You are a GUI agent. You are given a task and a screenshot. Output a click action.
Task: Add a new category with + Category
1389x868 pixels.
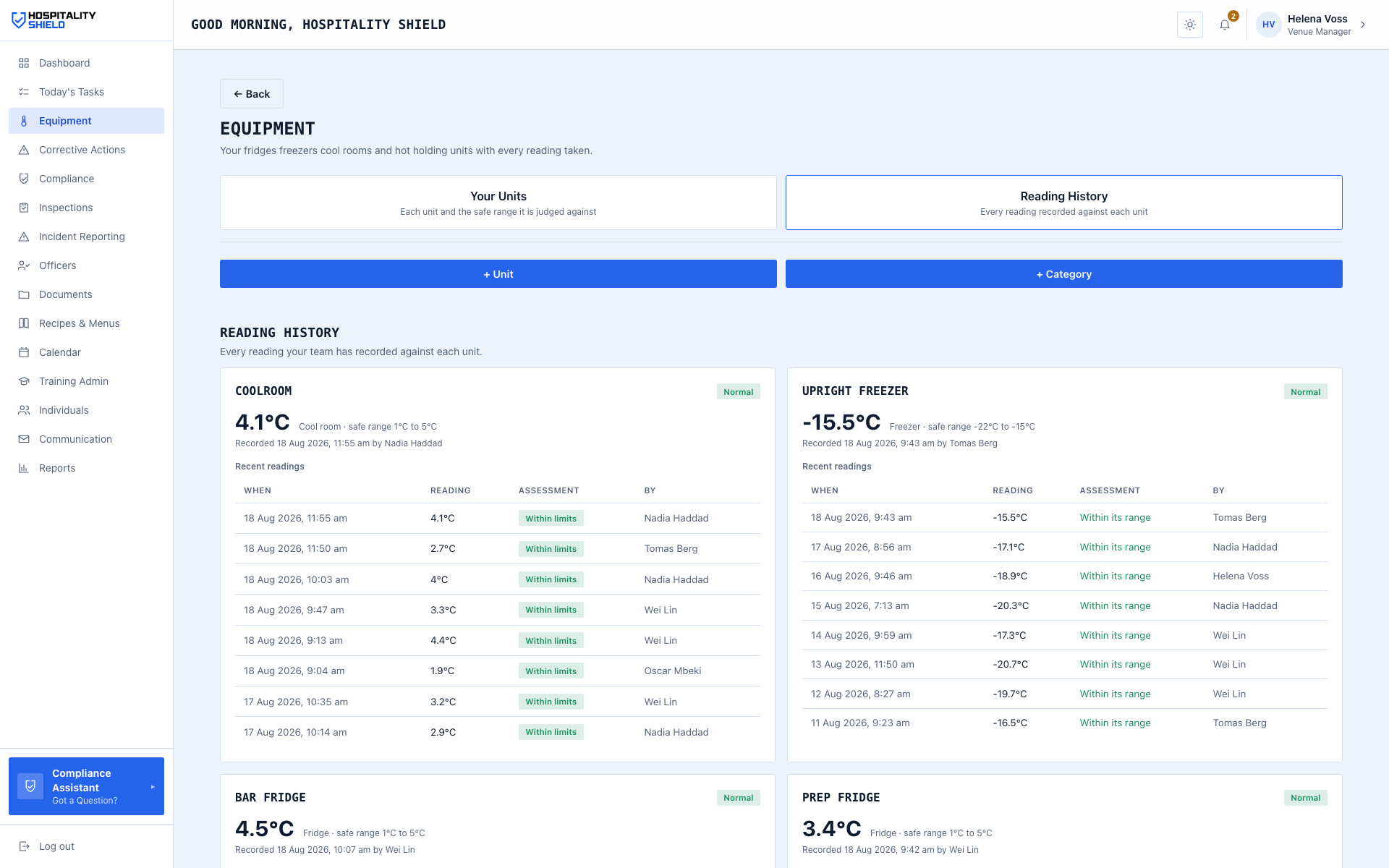pos(1064,274)
